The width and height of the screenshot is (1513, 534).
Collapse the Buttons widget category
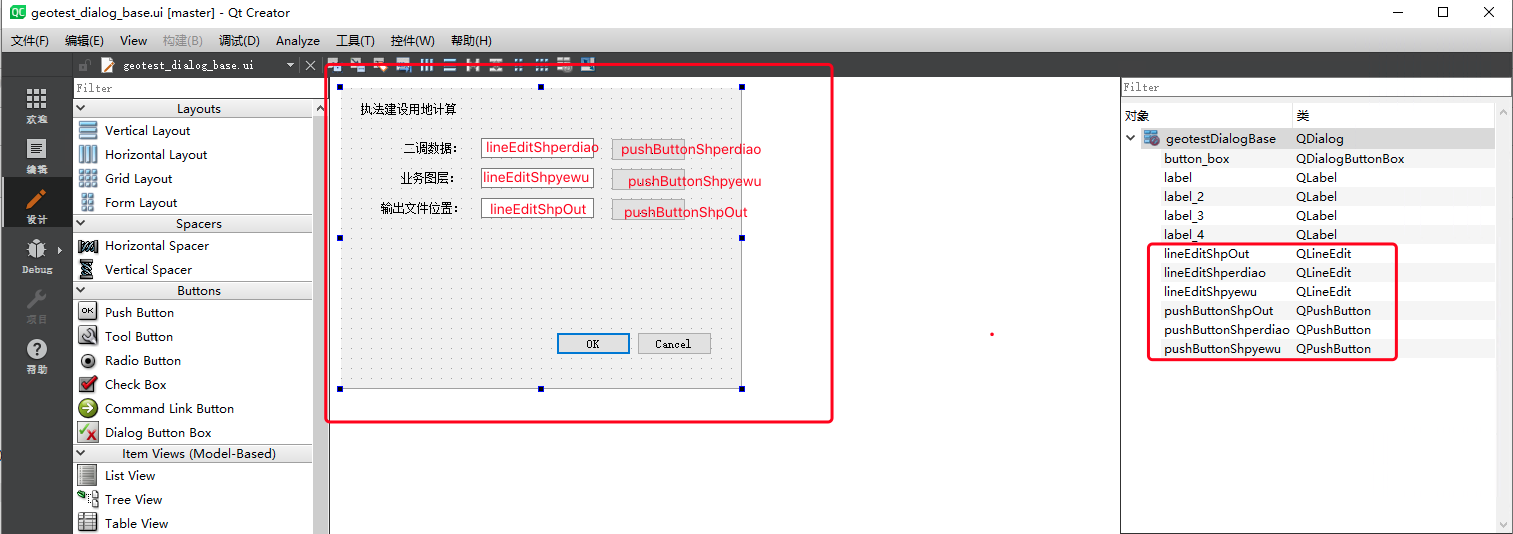click(81, 291)
